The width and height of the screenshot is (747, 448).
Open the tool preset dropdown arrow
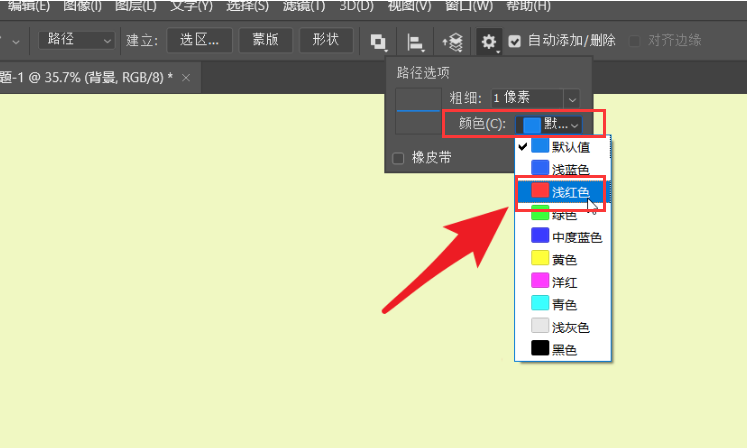pos(16,42)
